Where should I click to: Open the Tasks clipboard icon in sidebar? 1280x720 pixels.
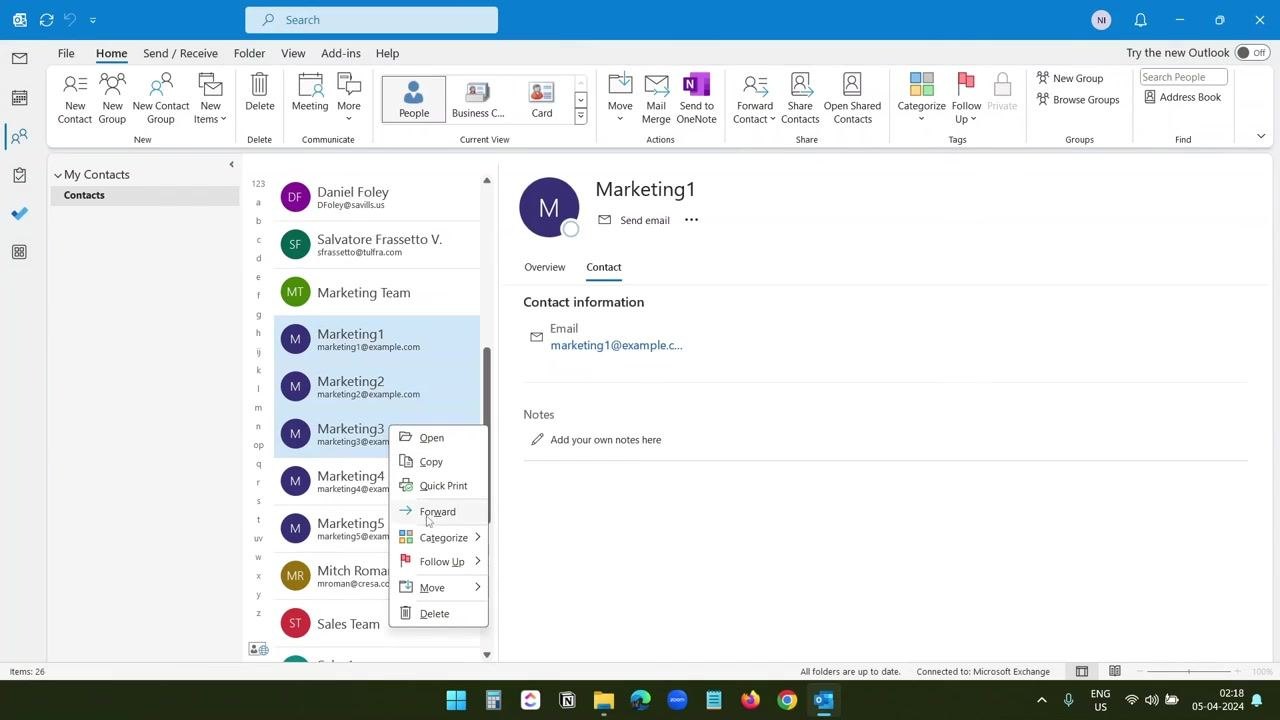pyautogui.click(x=19, y=175)
